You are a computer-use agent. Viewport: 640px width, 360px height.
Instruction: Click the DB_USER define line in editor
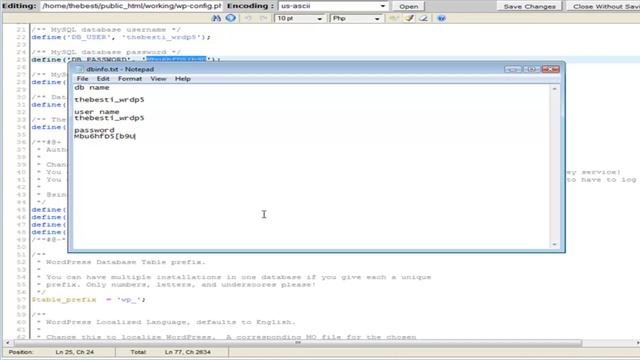tap(121, 37)
